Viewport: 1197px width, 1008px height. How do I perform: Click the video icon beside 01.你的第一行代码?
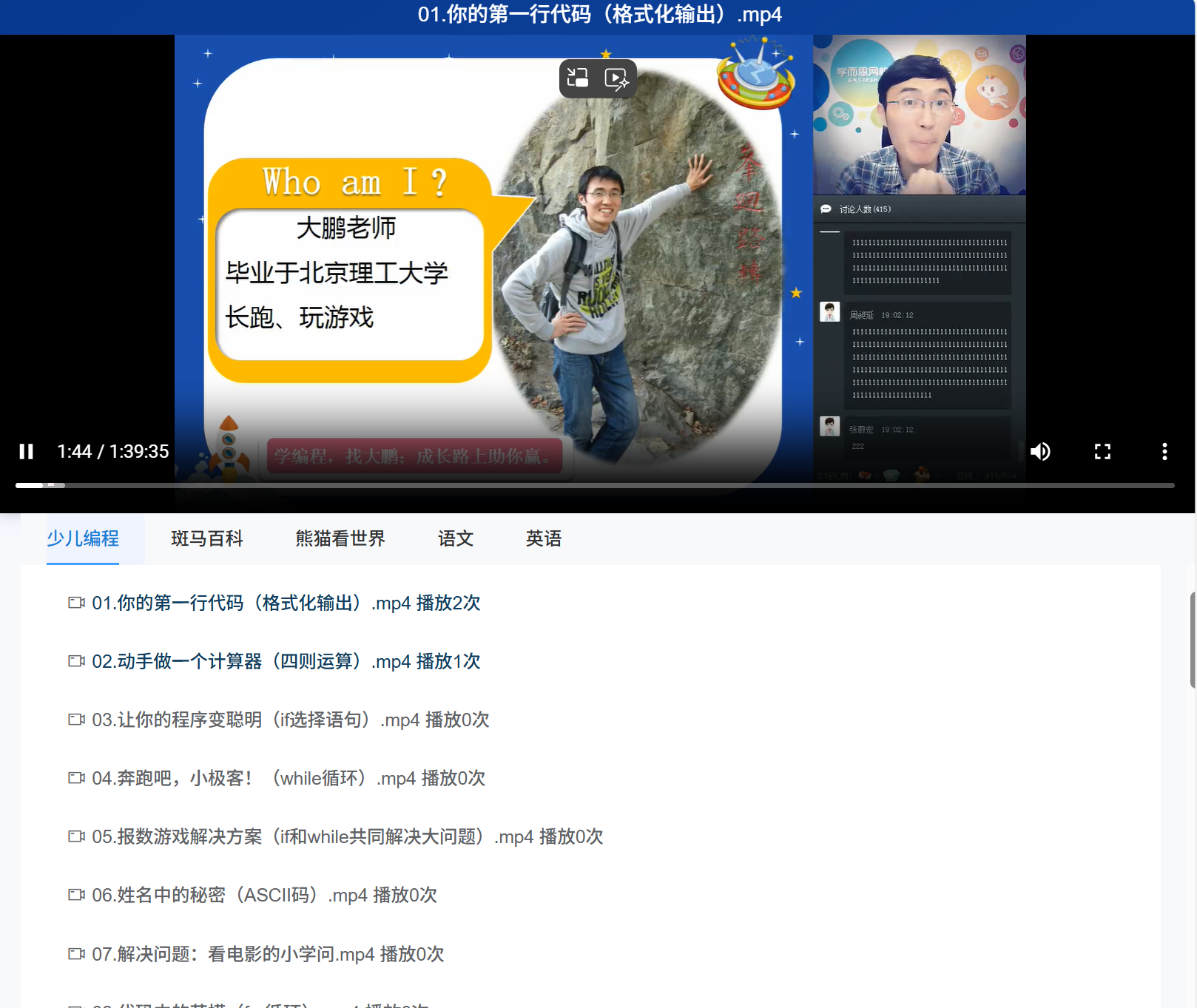pos(76,603)
